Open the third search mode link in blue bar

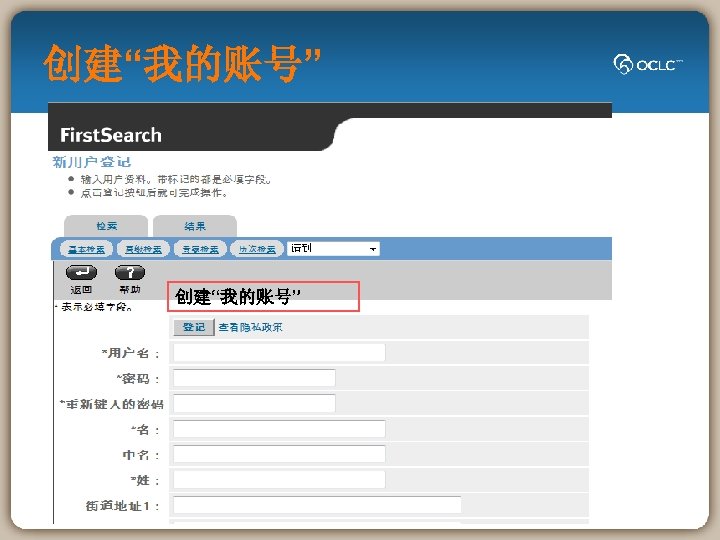200,249
